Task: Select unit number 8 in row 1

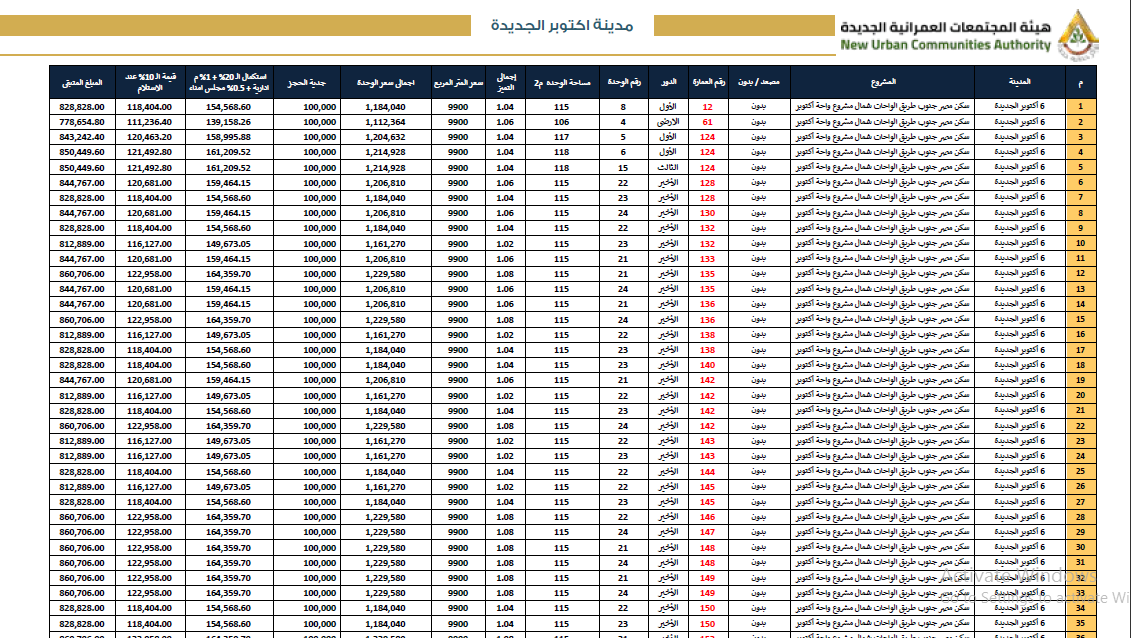Action: (623, 107)
